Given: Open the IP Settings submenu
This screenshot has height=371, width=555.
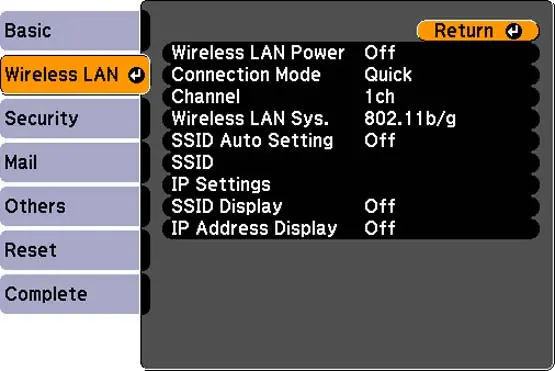Looking at the screenshot, I should coord(351,184).
